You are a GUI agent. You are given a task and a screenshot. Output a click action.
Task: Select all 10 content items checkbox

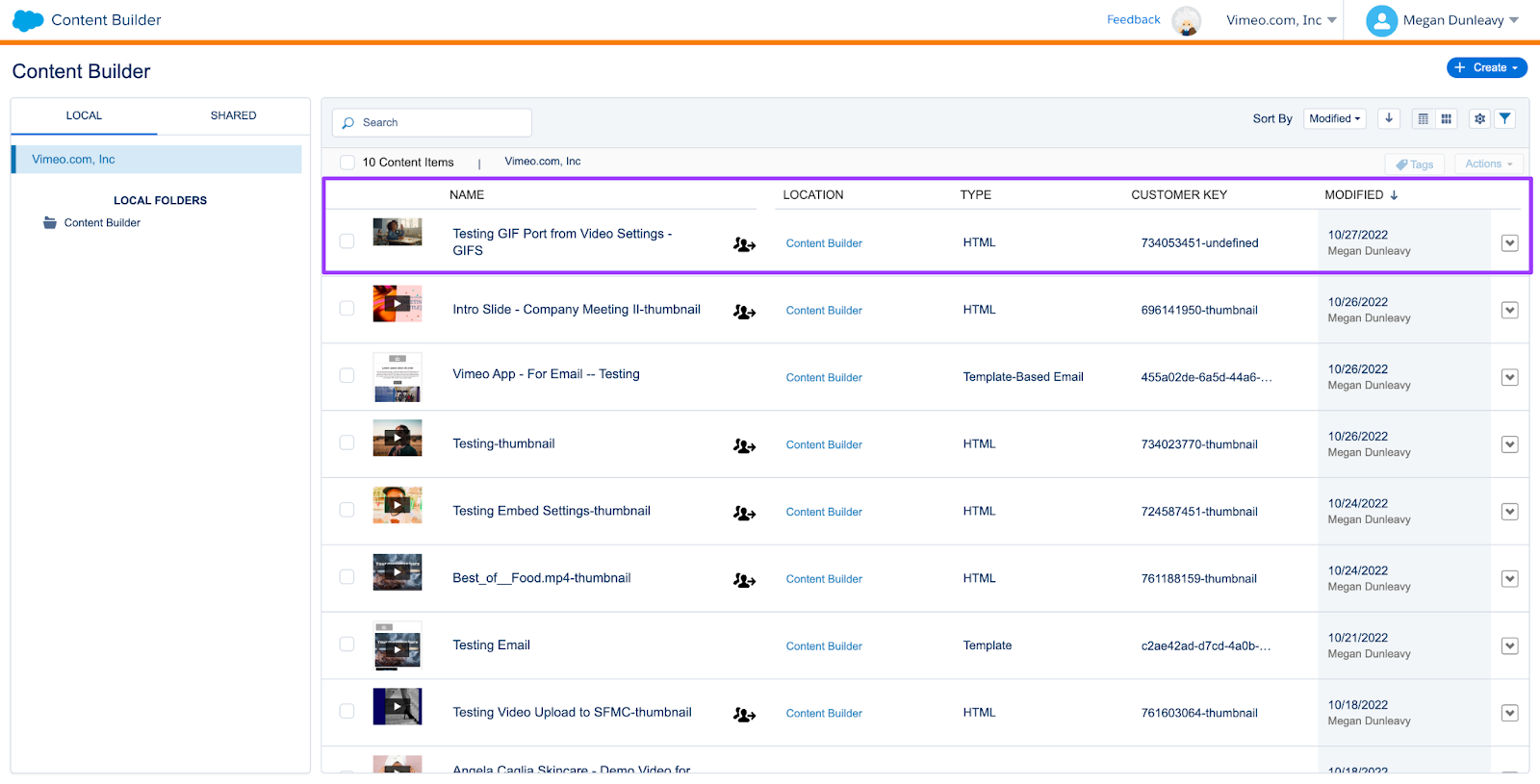(347, 163)
